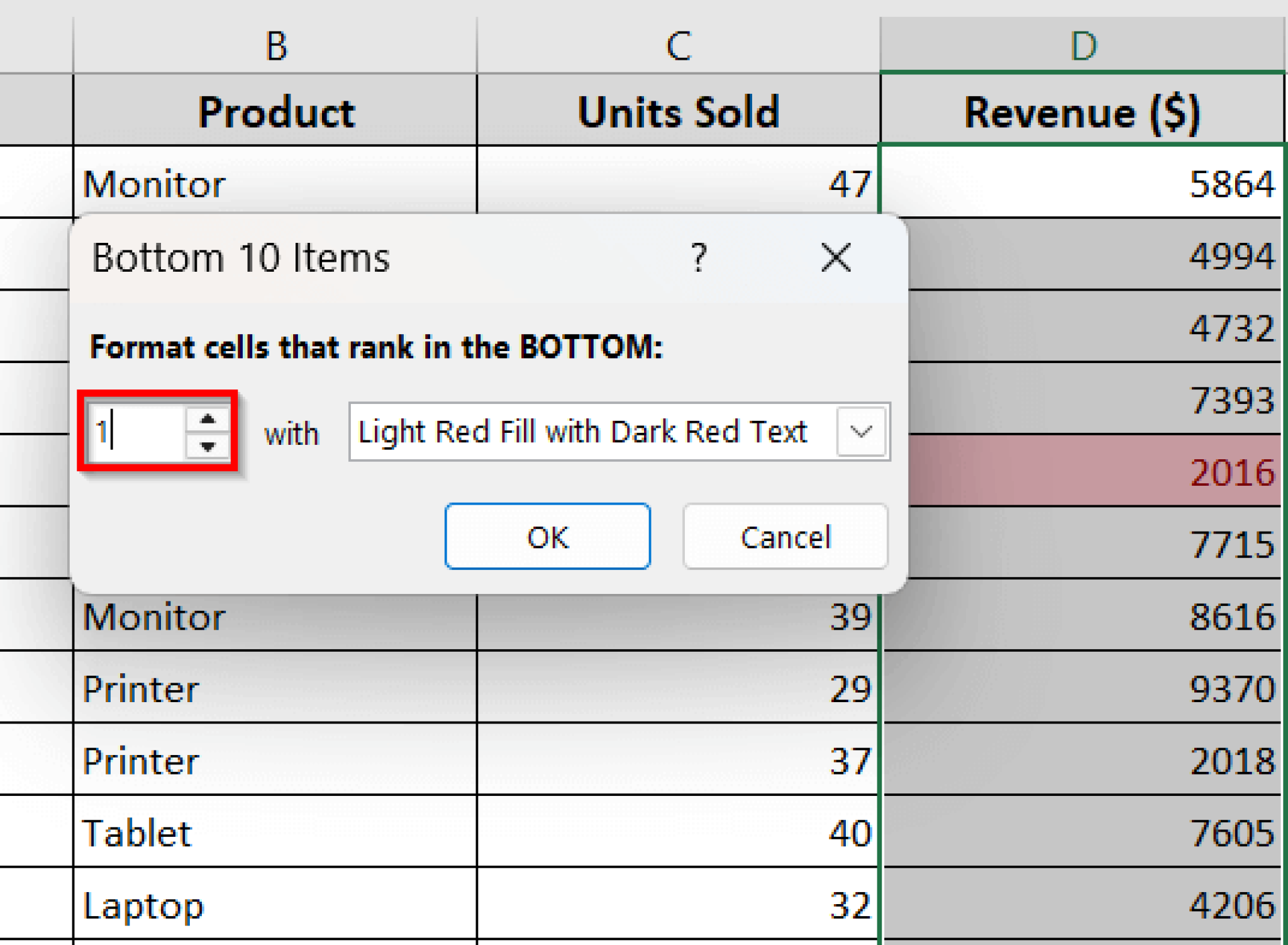Click the help icon in the dialog
The image size is (1288, 945).
click(698, 257)
